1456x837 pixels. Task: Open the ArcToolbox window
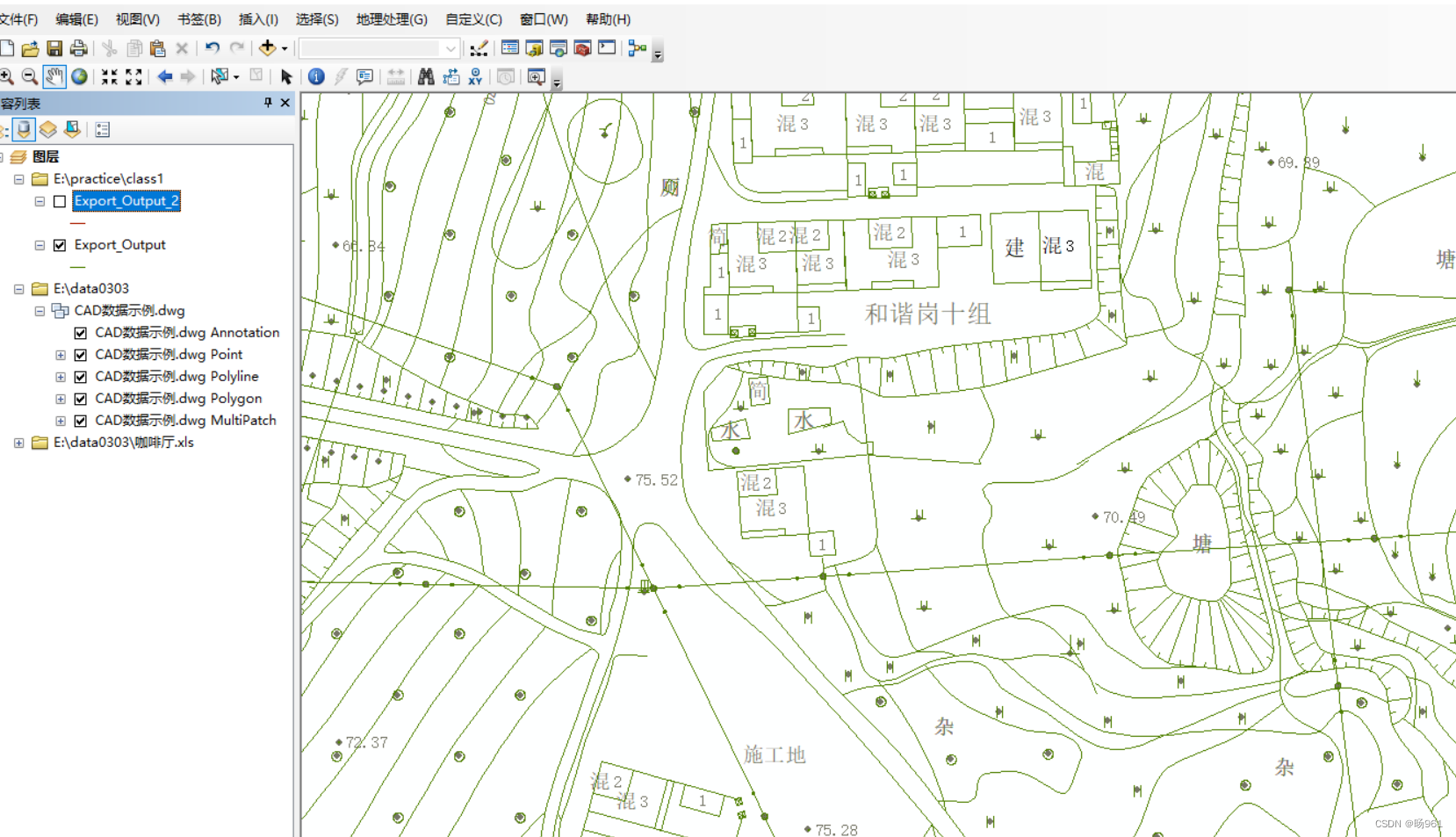tap(582, 48)
